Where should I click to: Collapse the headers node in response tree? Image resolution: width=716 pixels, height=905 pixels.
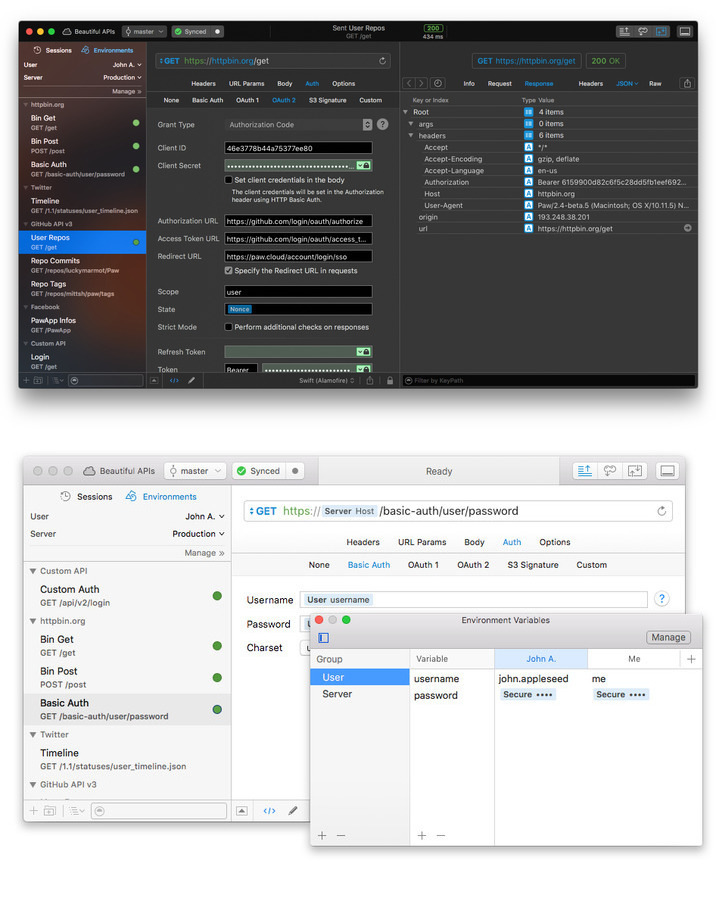411,136
